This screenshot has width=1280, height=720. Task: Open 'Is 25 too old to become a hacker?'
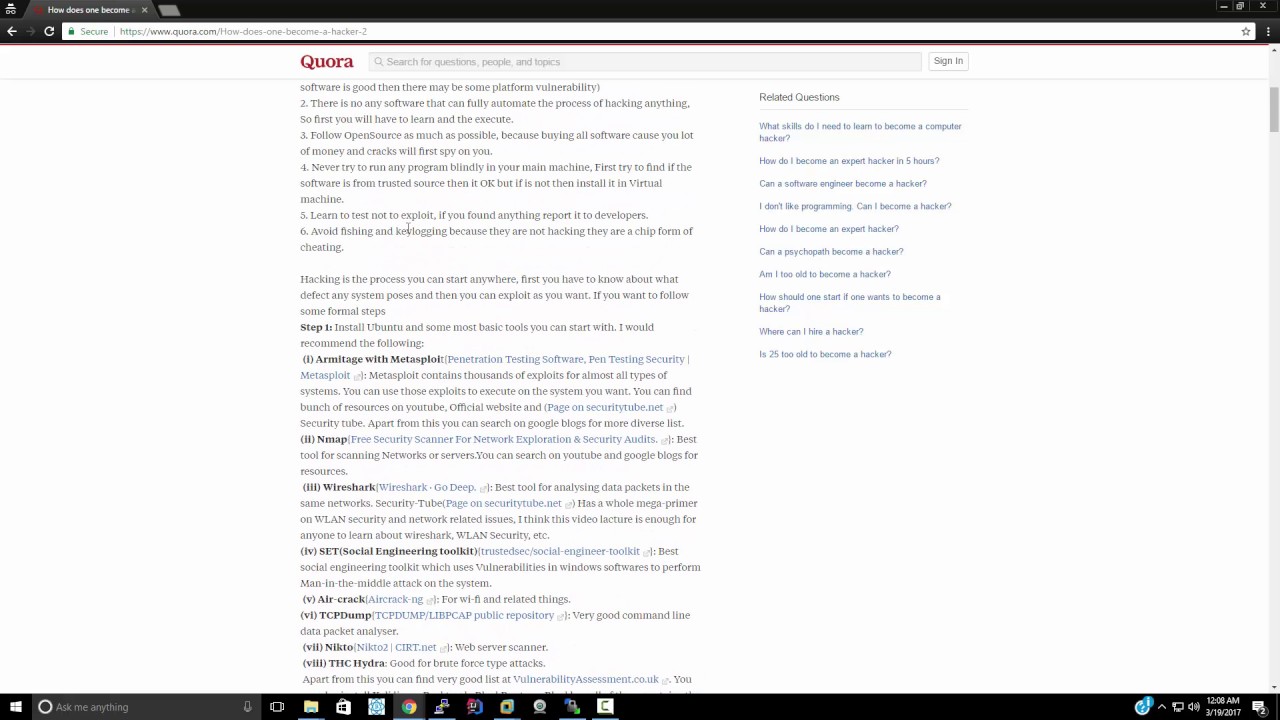click(x=825, y=354)
